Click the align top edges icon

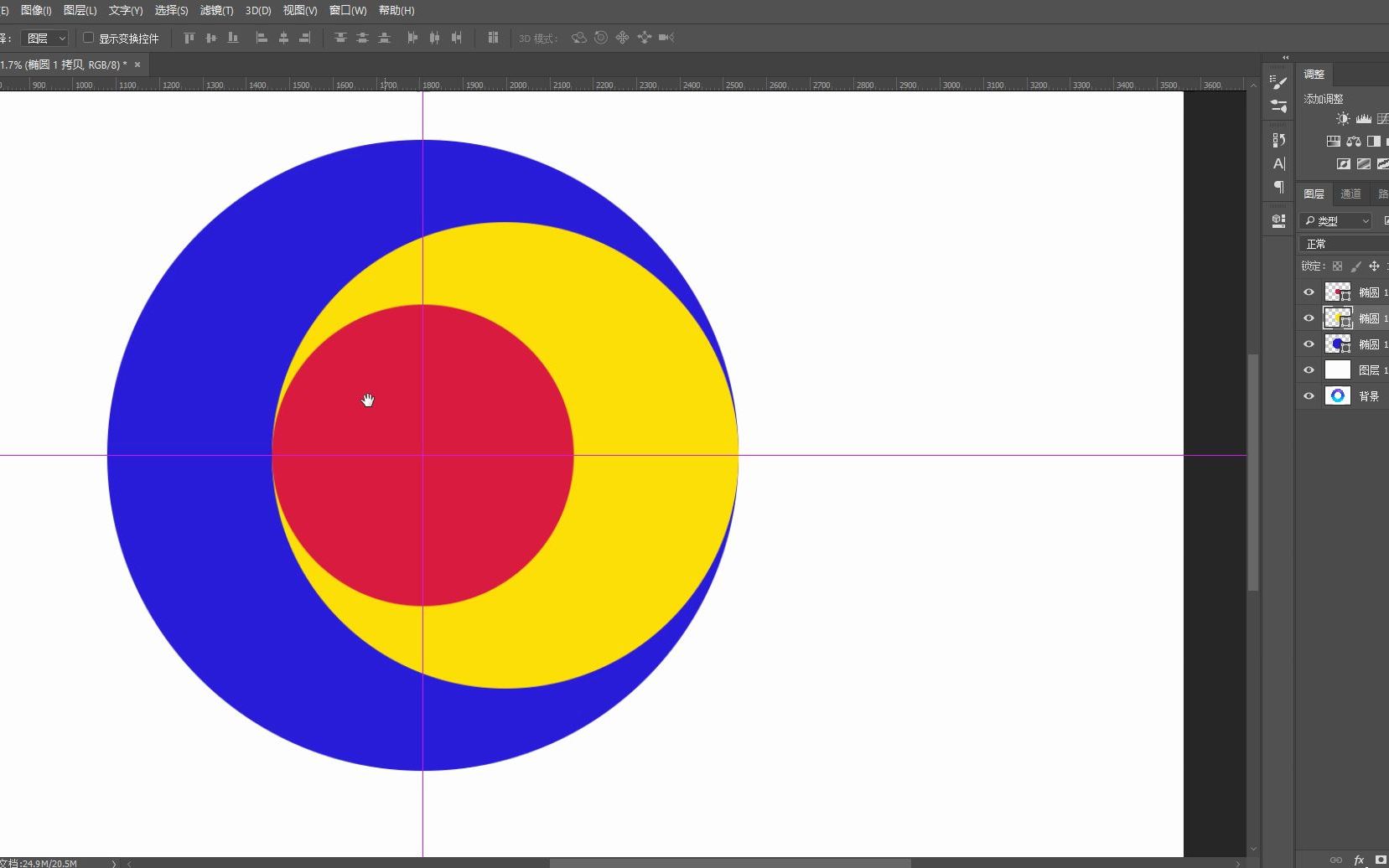coord(189,38)
